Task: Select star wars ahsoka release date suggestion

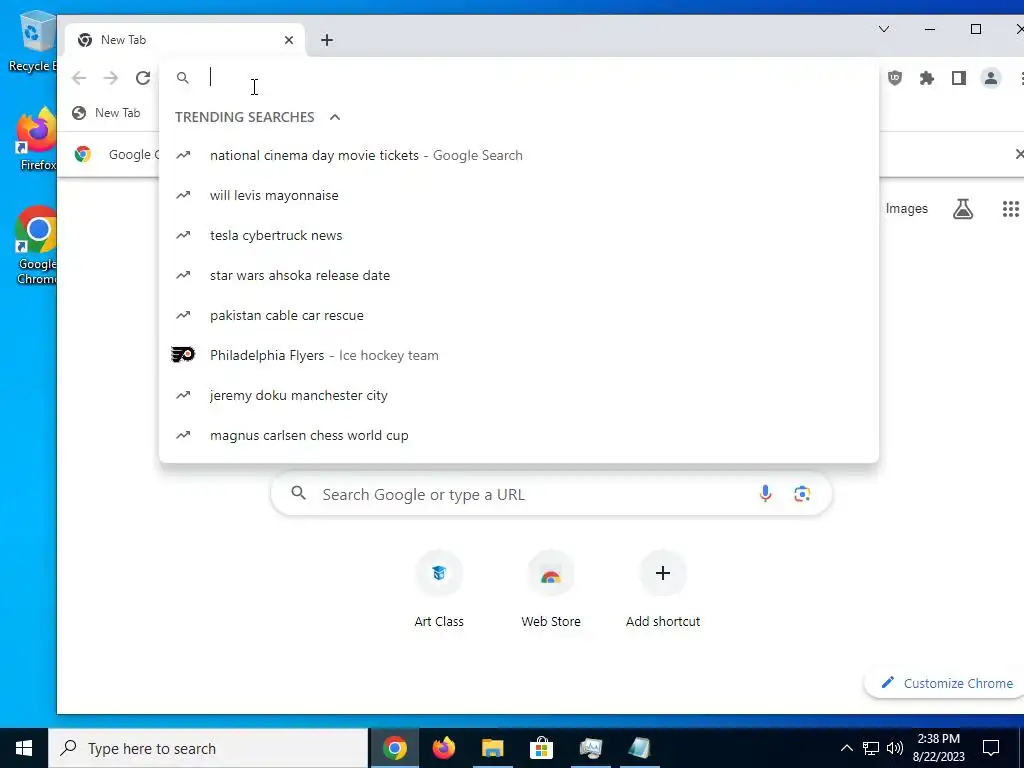Action: [x=519, y=276]
